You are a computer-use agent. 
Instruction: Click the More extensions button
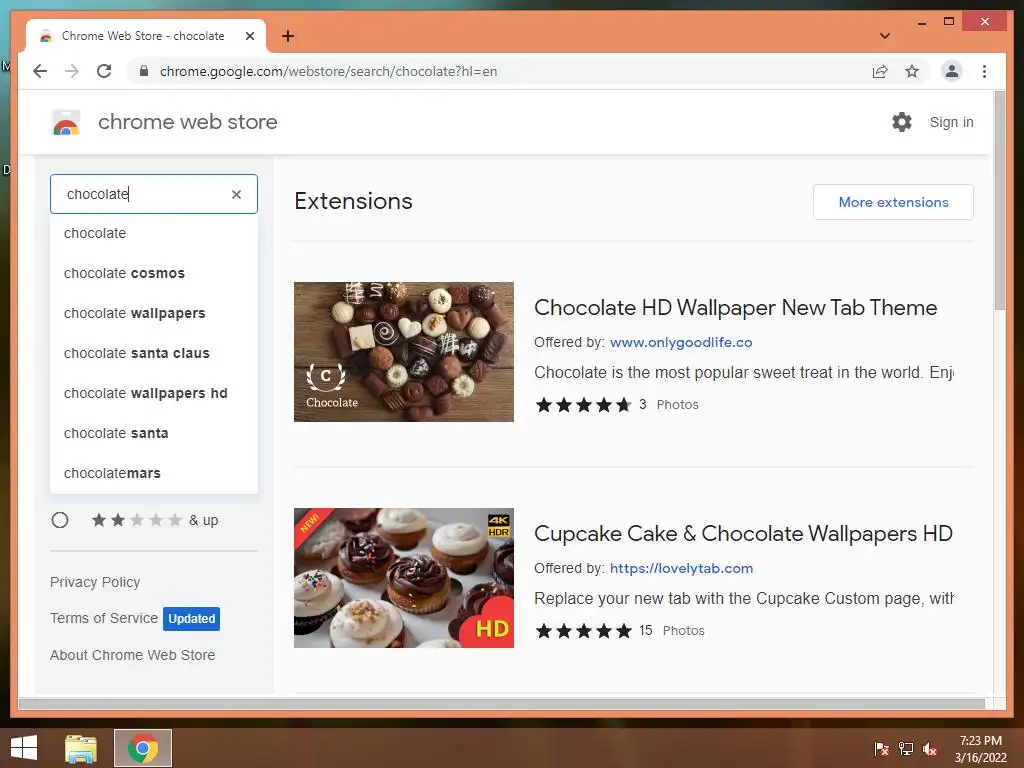(x=893, y=202)
